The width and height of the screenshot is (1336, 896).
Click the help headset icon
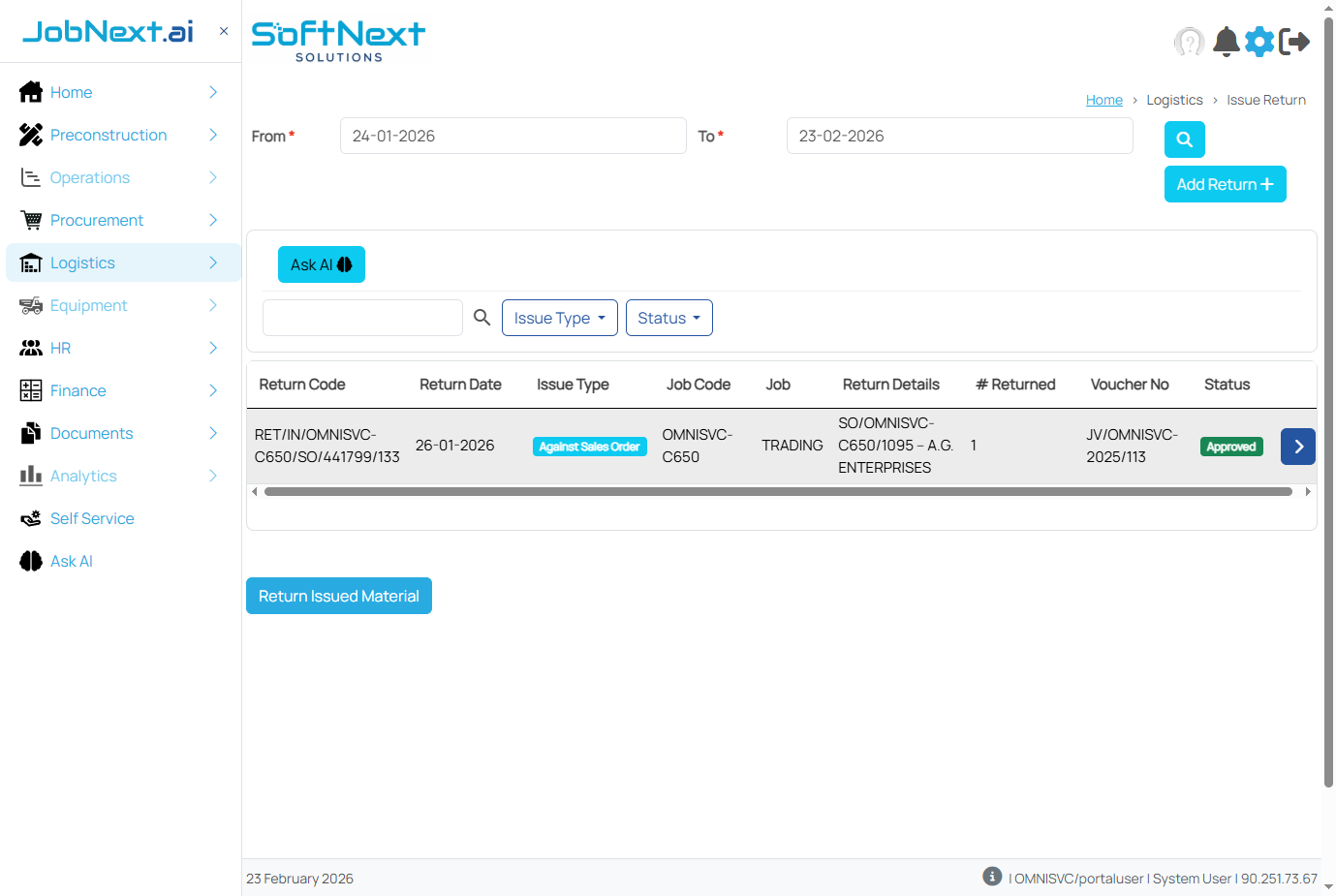pyautogui.click(x=1189, y=42)
